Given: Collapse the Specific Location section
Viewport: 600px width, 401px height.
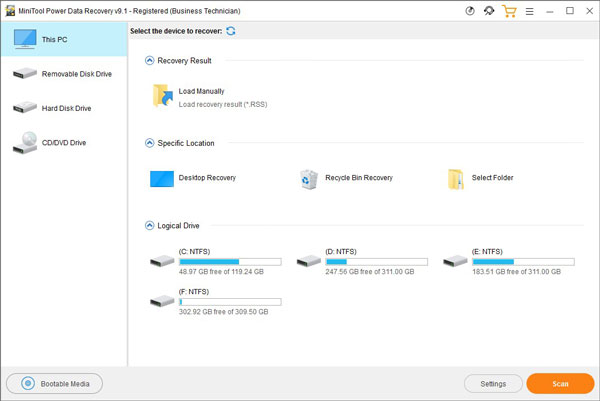Looking at the screenshot, I should pyautogui.click(x=150, y=143).
